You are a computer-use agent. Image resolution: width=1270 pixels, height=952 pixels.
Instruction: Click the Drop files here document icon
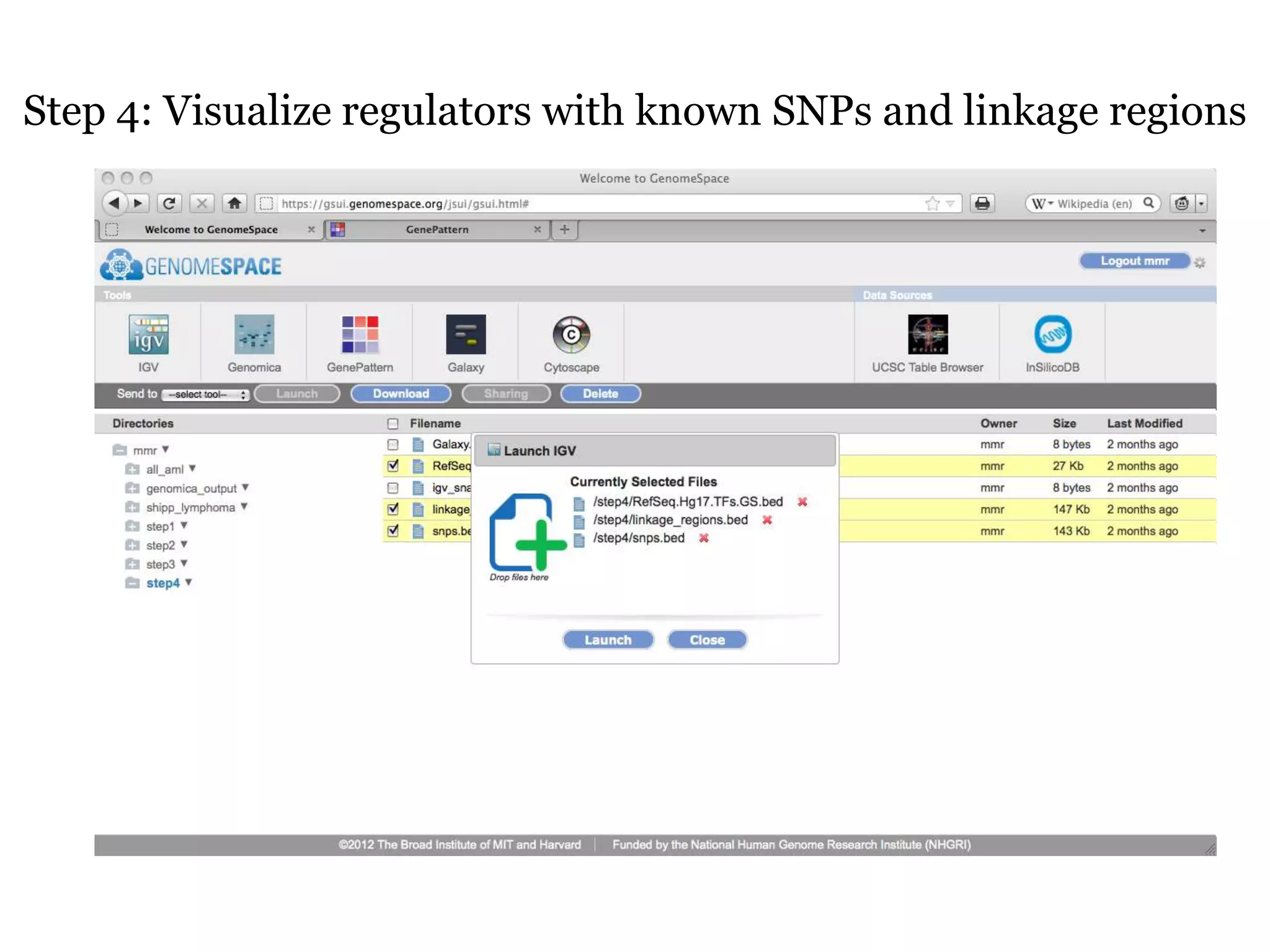(527, 532)
